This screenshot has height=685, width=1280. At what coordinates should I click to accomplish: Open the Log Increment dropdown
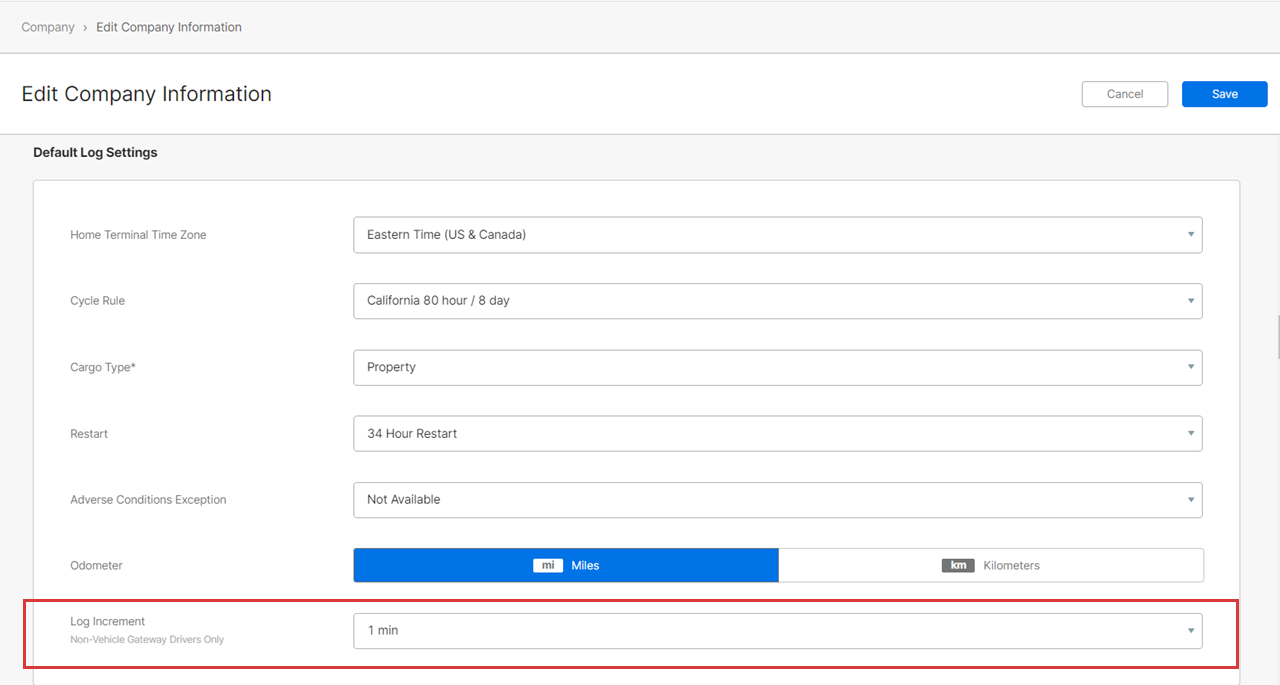778,631
